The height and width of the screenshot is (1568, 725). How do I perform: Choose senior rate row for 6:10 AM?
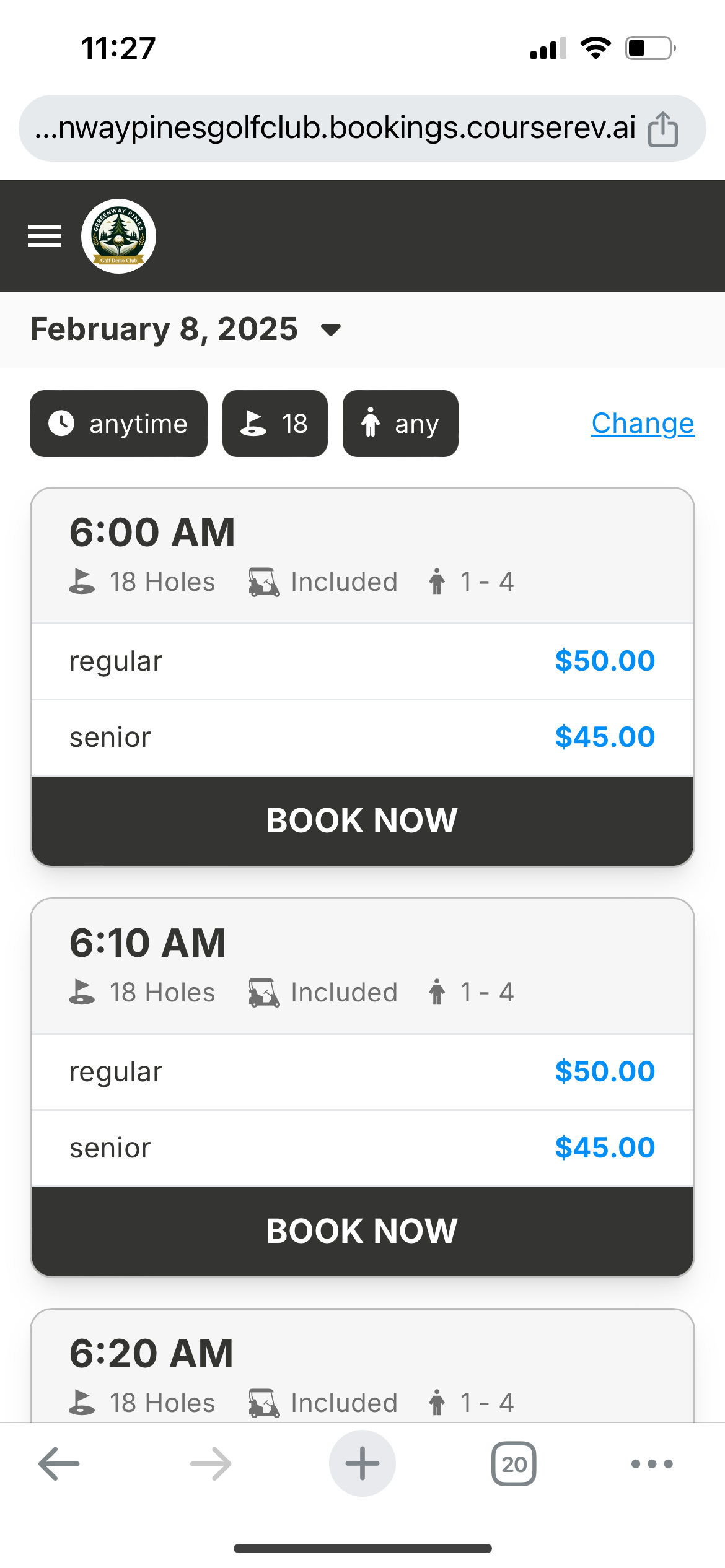[362, 1148]
